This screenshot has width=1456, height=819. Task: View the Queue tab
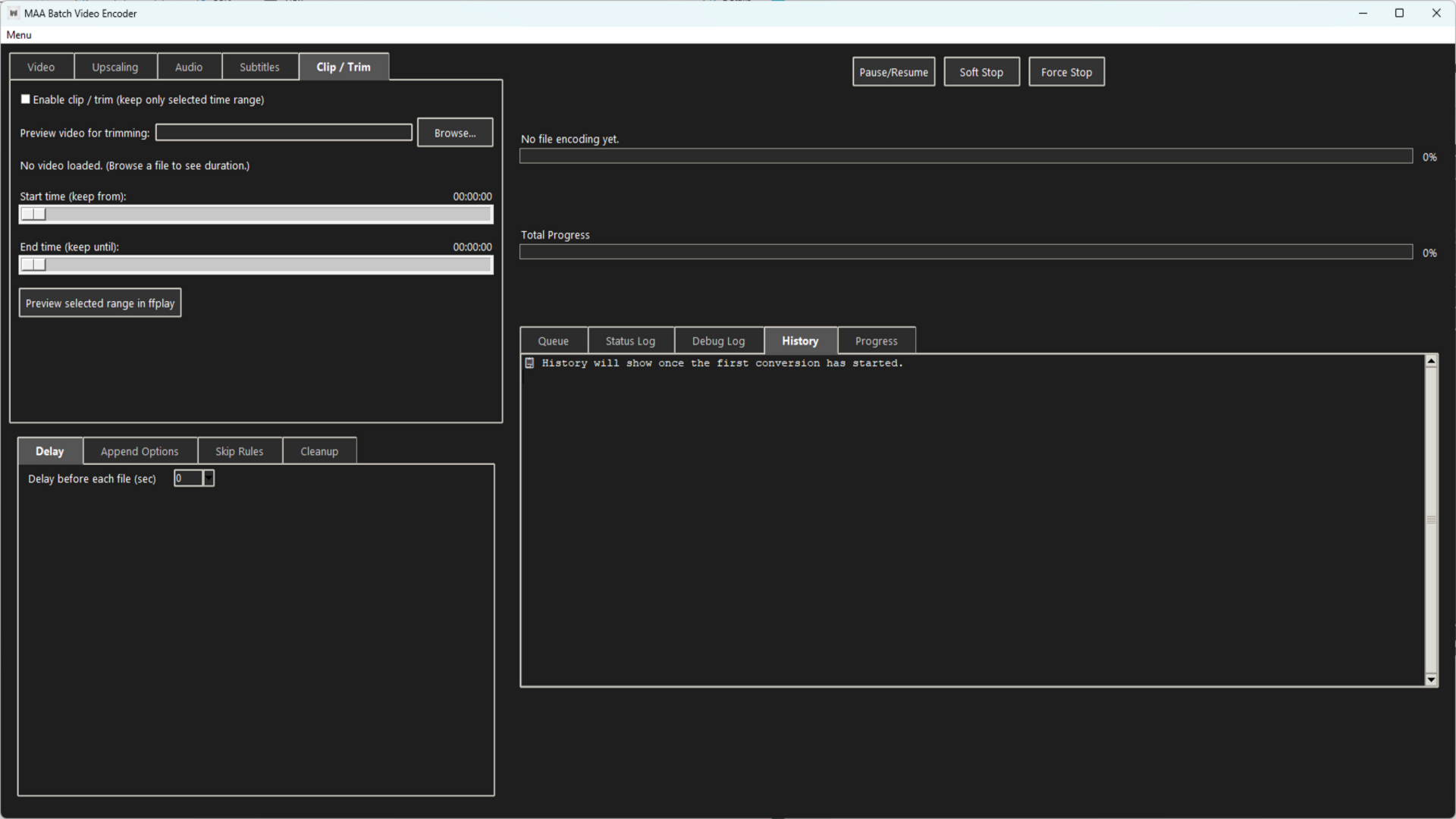click(x=553, y=340)
